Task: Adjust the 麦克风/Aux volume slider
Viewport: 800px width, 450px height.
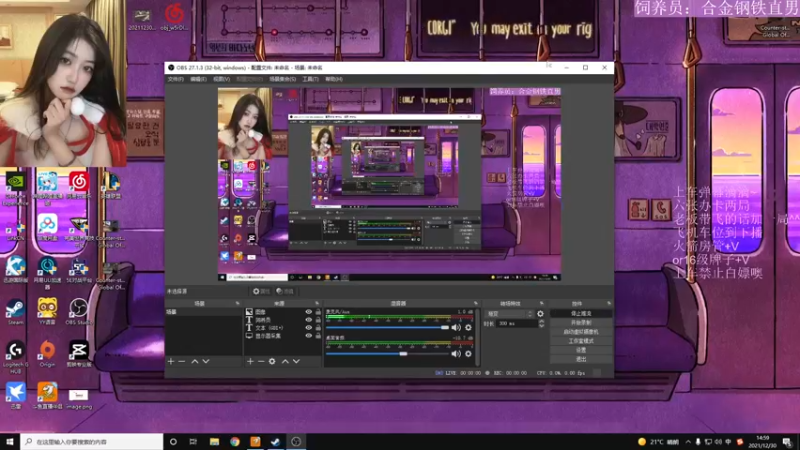Action: (387, 328)
